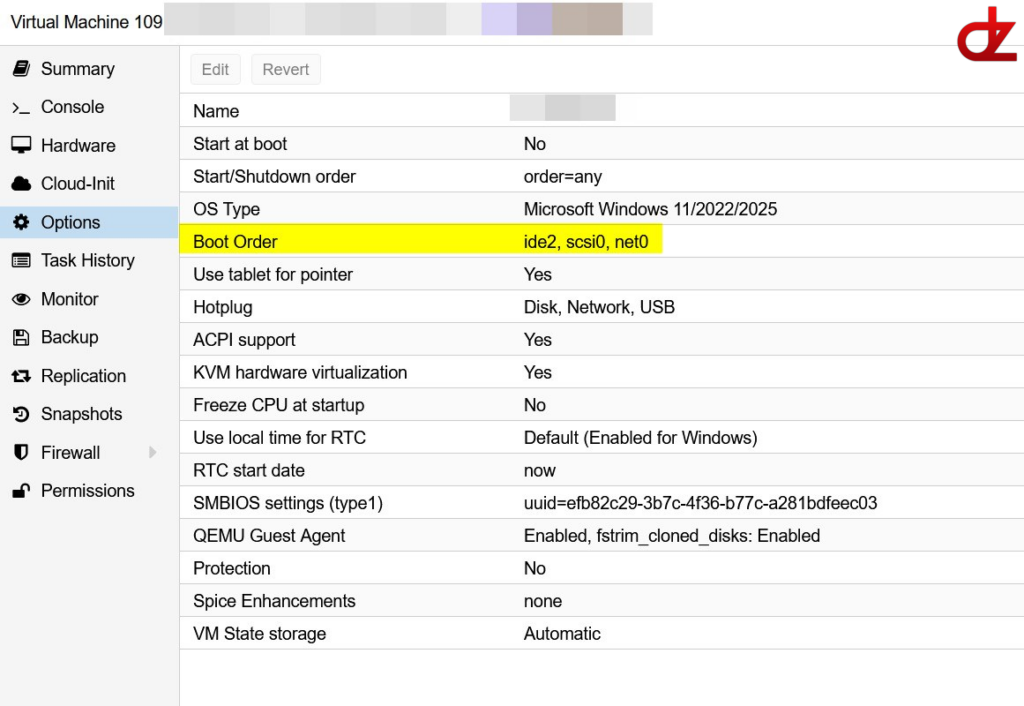Select the Start at boot row
This screenshot has width=1024, height=706.
tap(420, 144)
